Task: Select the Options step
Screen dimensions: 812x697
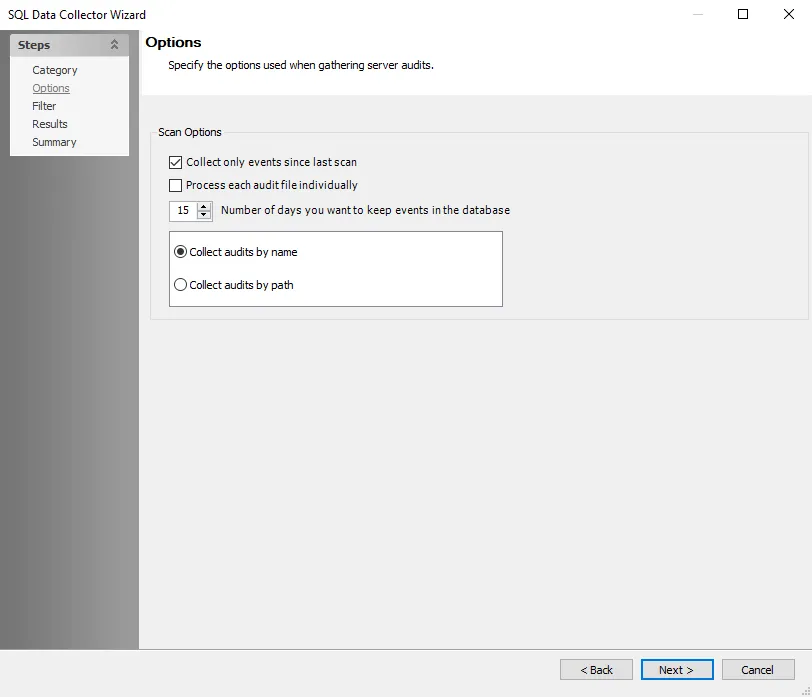Action: (x=51, y=88)
